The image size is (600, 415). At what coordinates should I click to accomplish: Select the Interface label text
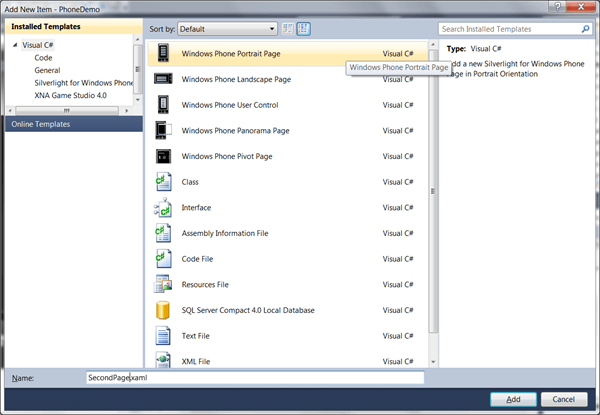(x=196, y=208)
